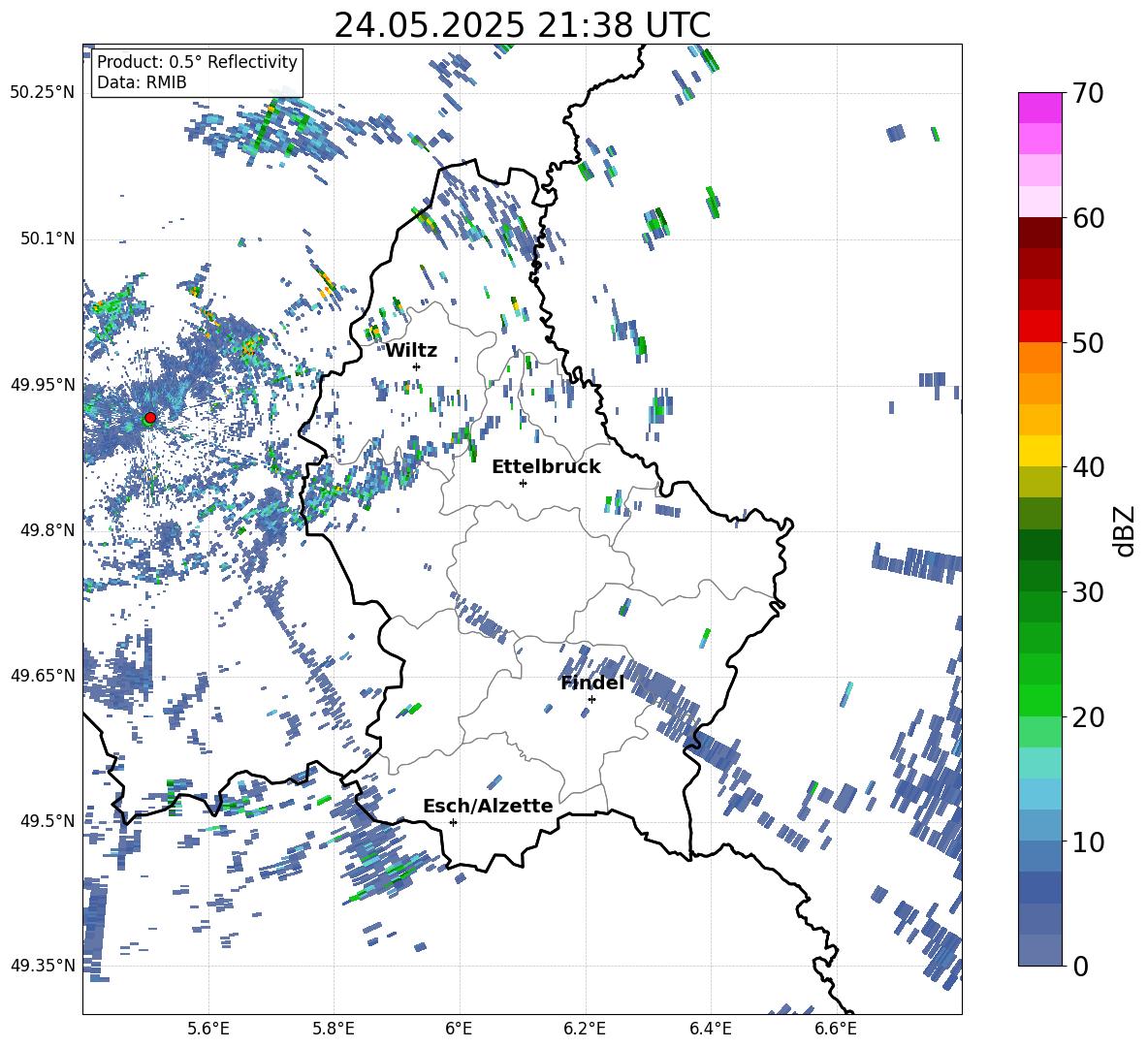
Task: Click the Wiltz city label
Action: click(x=411, y=351)
